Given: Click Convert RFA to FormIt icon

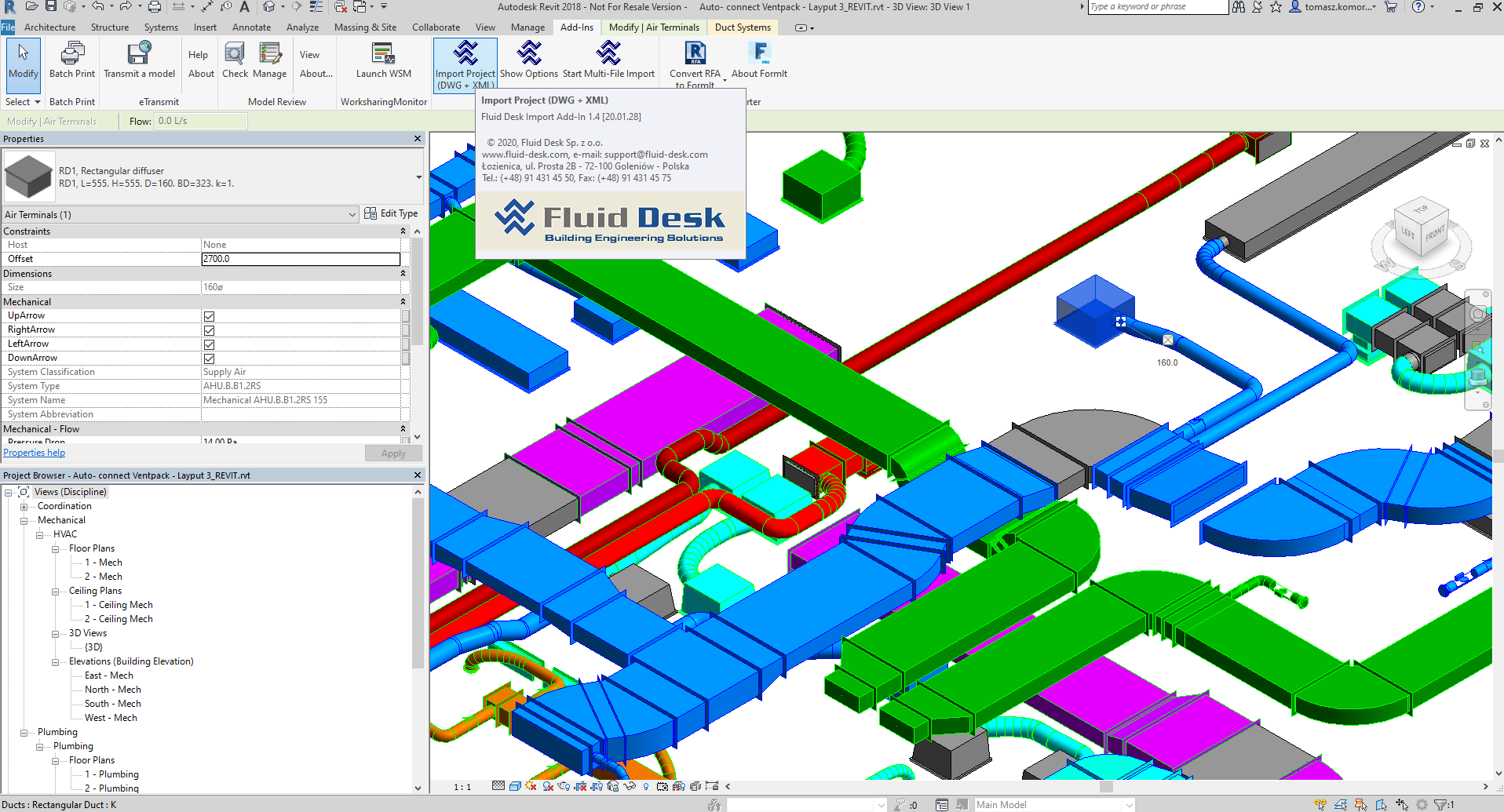Looking at the screenshot, I should point(695,54).
